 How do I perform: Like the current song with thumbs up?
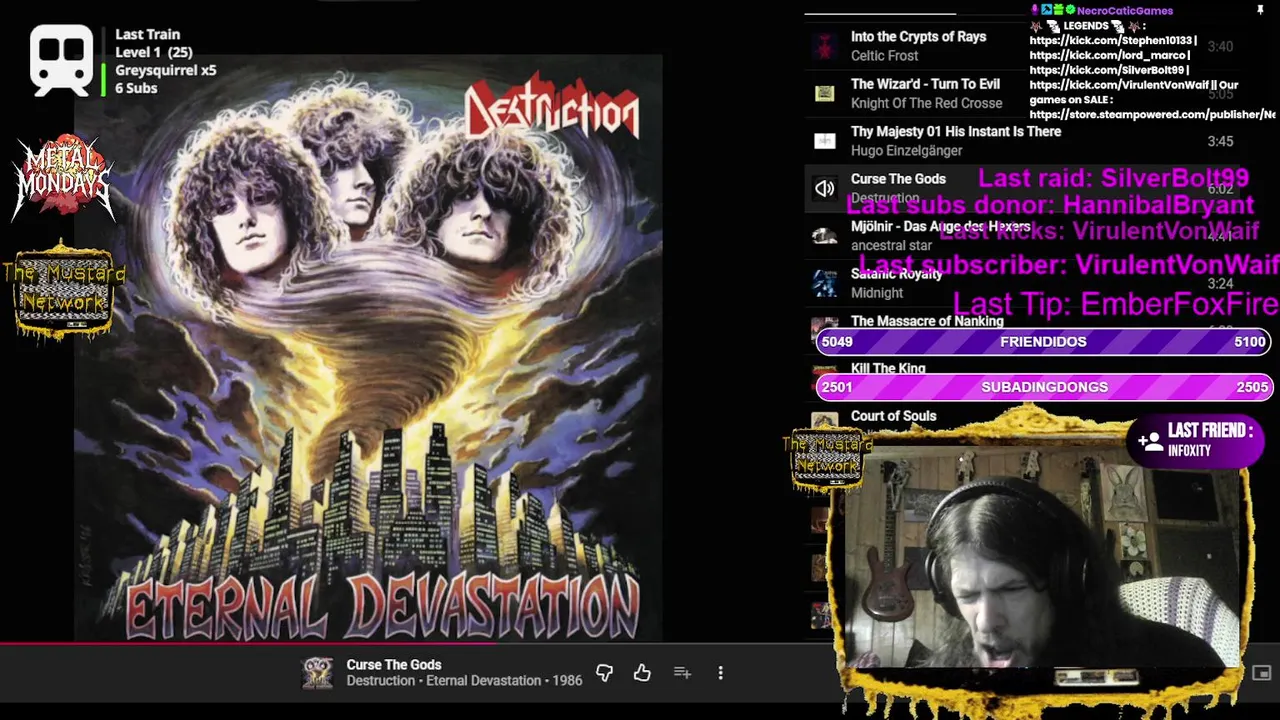tap(642, 673)
